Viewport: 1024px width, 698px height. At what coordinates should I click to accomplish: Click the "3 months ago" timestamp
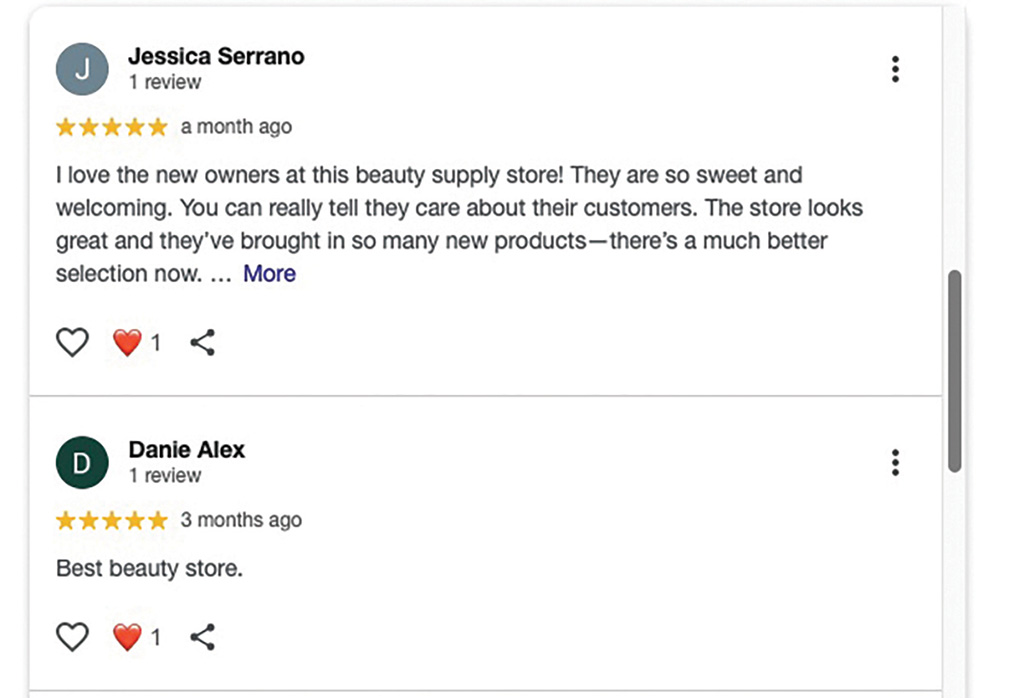241,521
